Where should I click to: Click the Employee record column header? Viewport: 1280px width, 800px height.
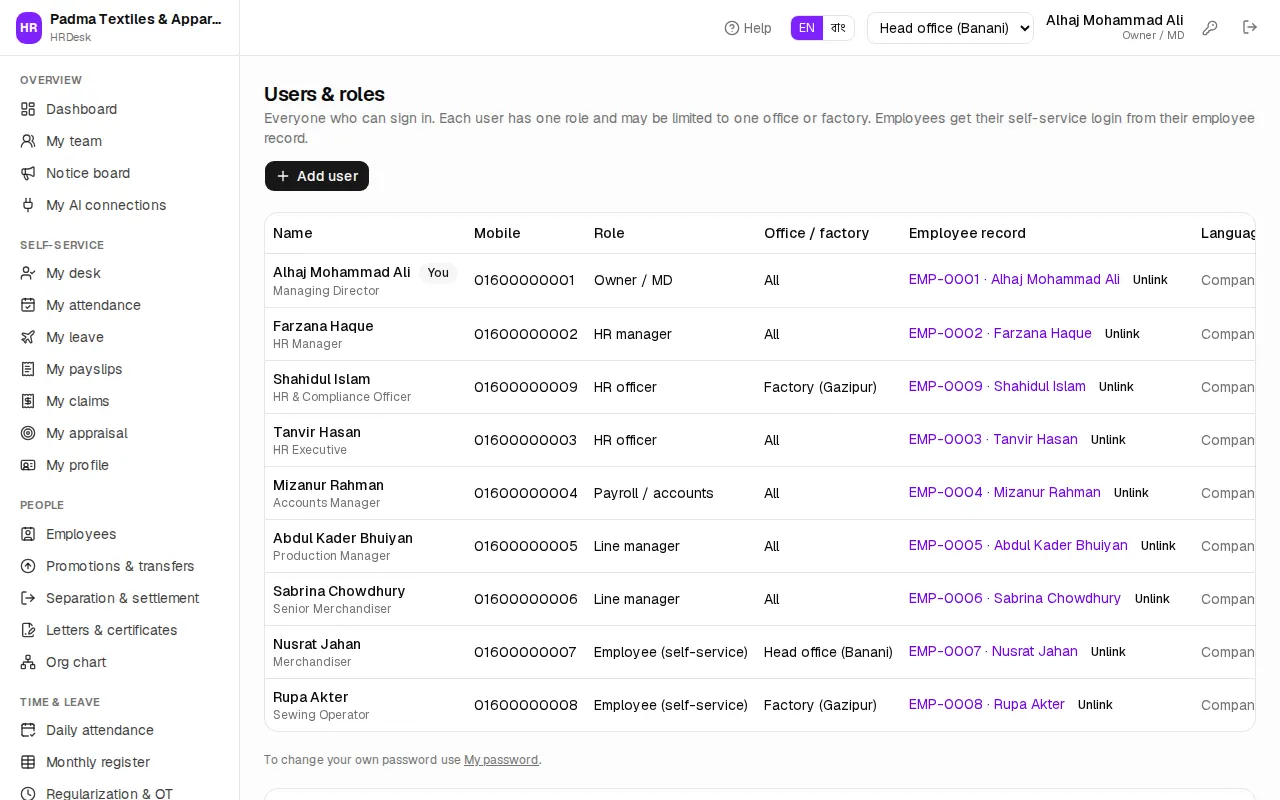click(967, 233)
